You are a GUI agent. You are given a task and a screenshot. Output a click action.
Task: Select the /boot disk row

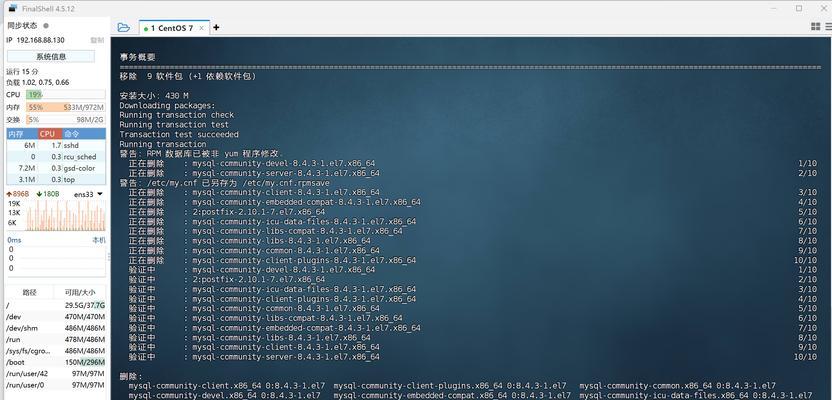56,362
